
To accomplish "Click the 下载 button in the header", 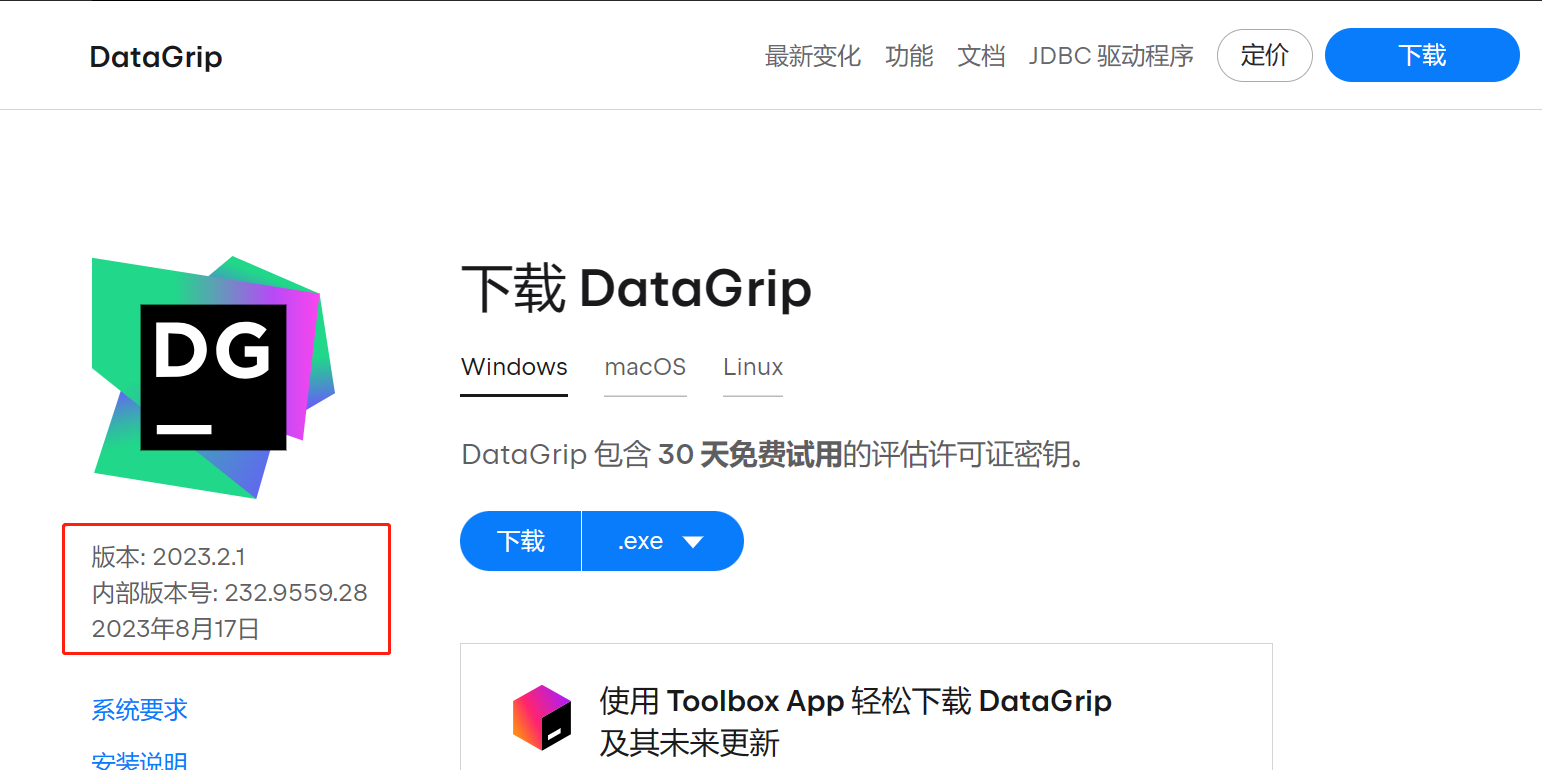I will coord(1422,56).
